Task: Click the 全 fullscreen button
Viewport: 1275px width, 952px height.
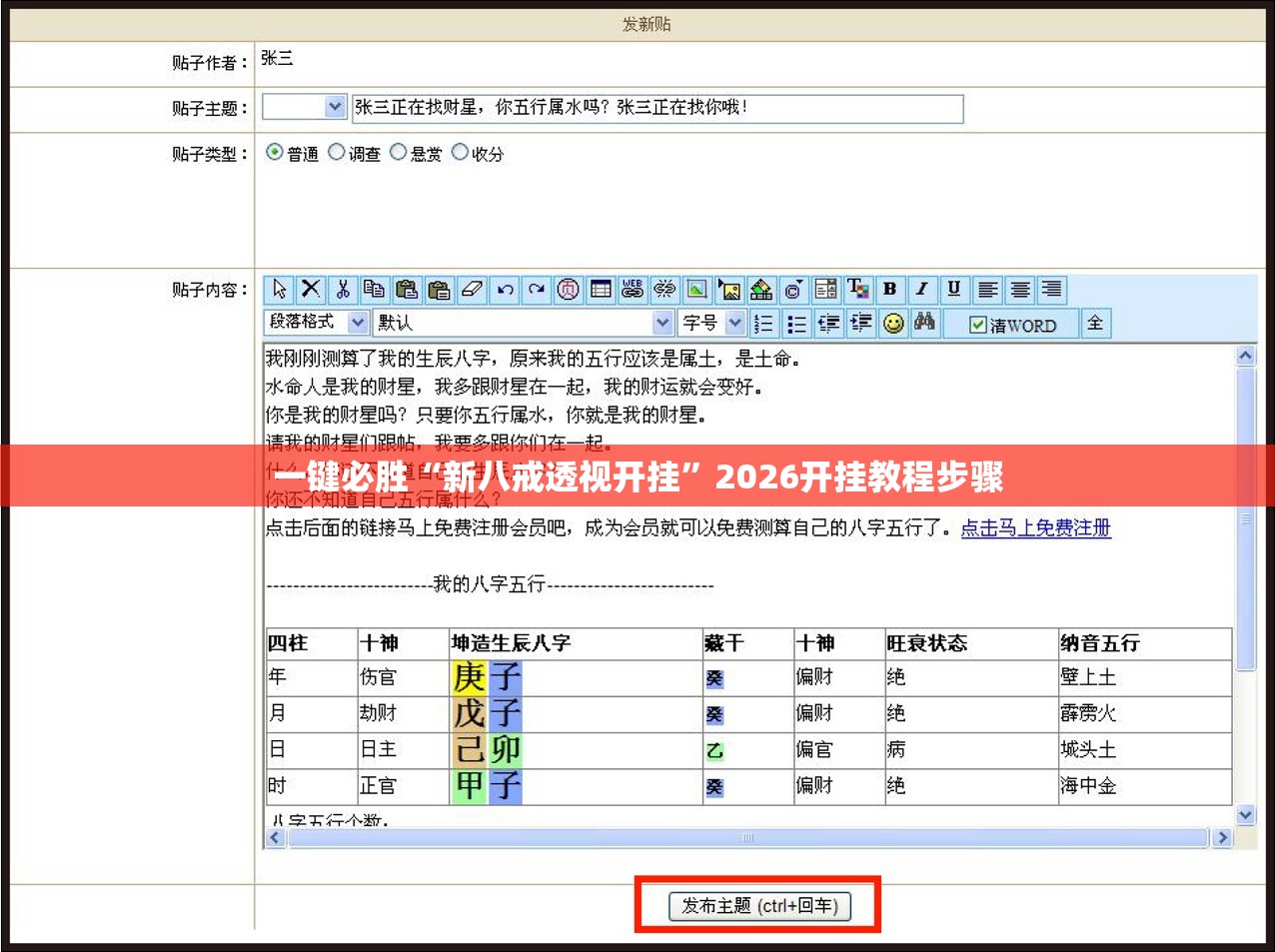Action: [1095, 323]
